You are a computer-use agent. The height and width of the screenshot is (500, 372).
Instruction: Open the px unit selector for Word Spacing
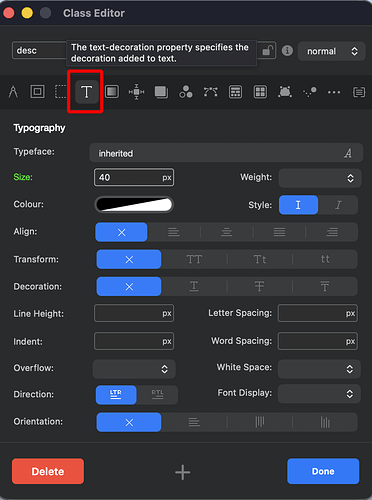point(350,341)
